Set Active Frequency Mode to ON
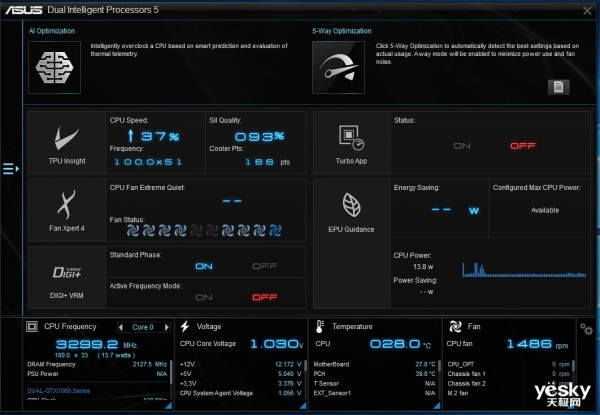This screenshot has width=600, height=415. (204, 297)
